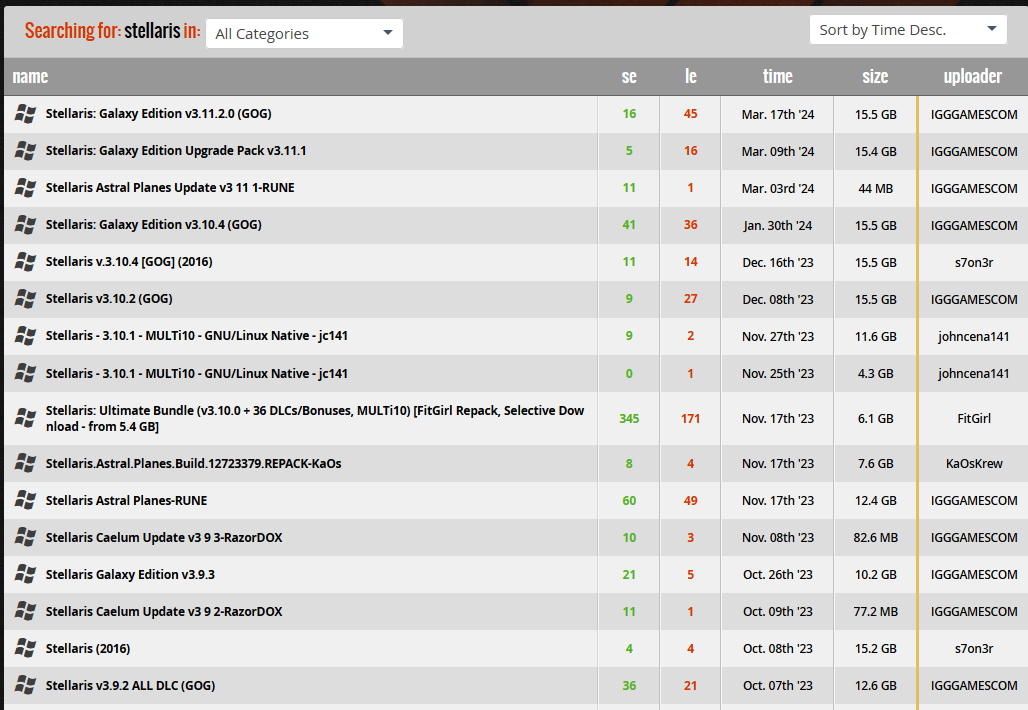Sort by the uploader column header

(973, 77)
